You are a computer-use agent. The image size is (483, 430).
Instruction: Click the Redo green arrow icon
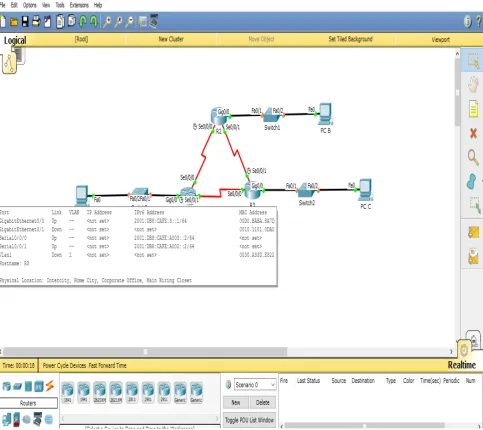click(x=94, y=22)
